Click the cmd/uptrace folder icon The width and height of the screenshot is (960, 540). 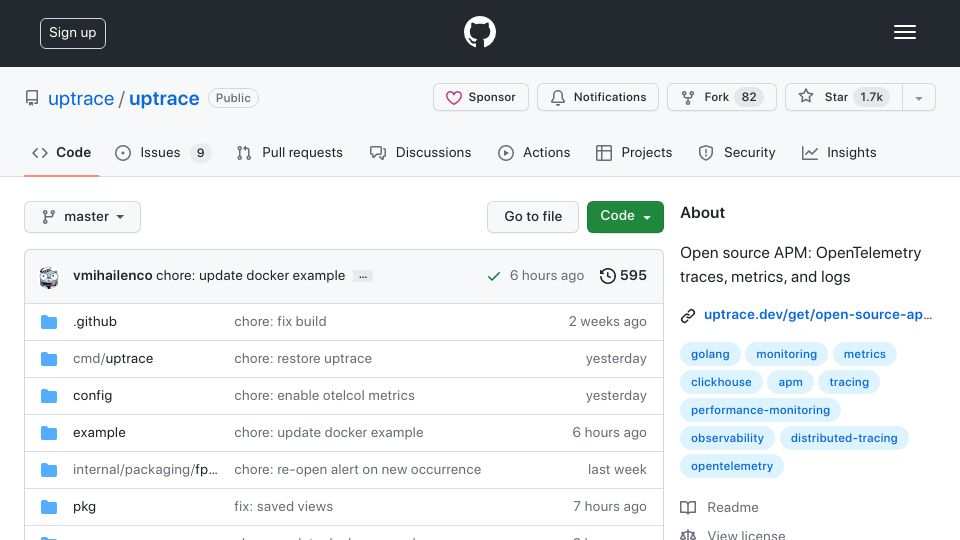(x=49, y=359)
